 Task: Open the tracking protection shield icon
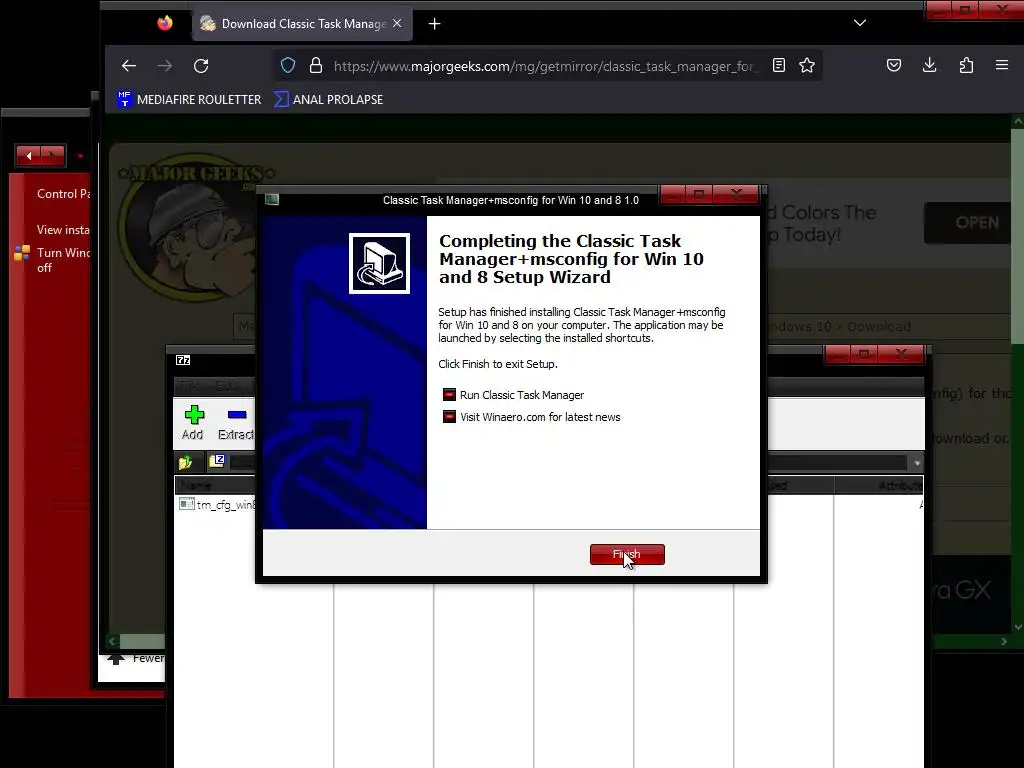click(x=288, y=65)
